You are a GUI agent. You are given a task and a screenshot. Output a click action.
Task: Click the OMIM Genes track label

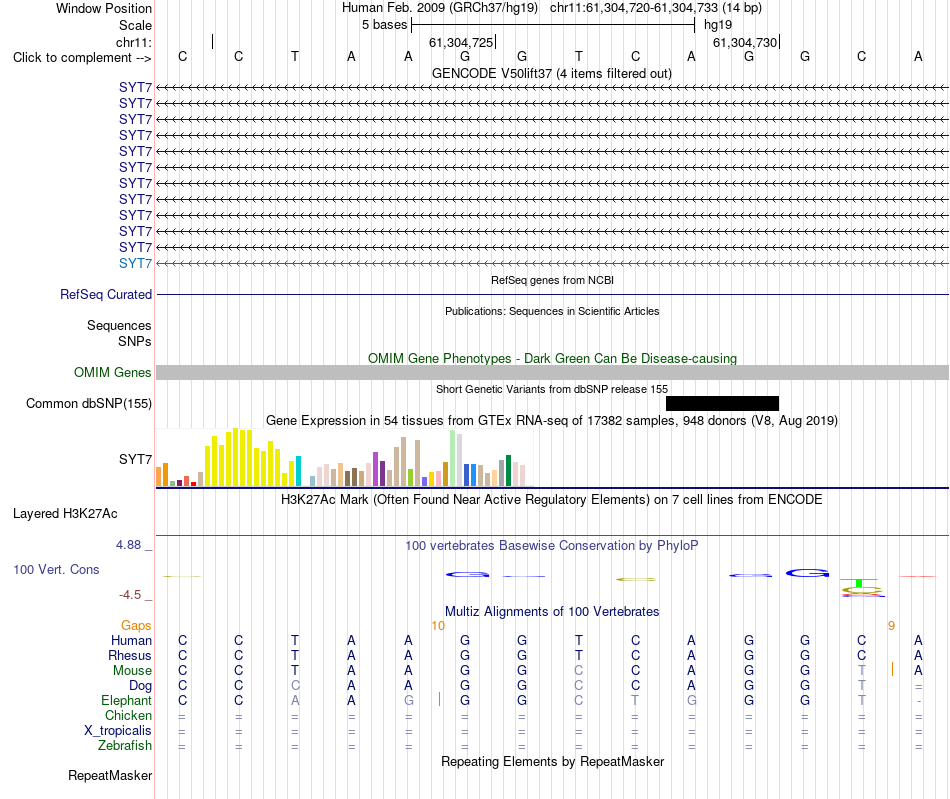(113, 373)
